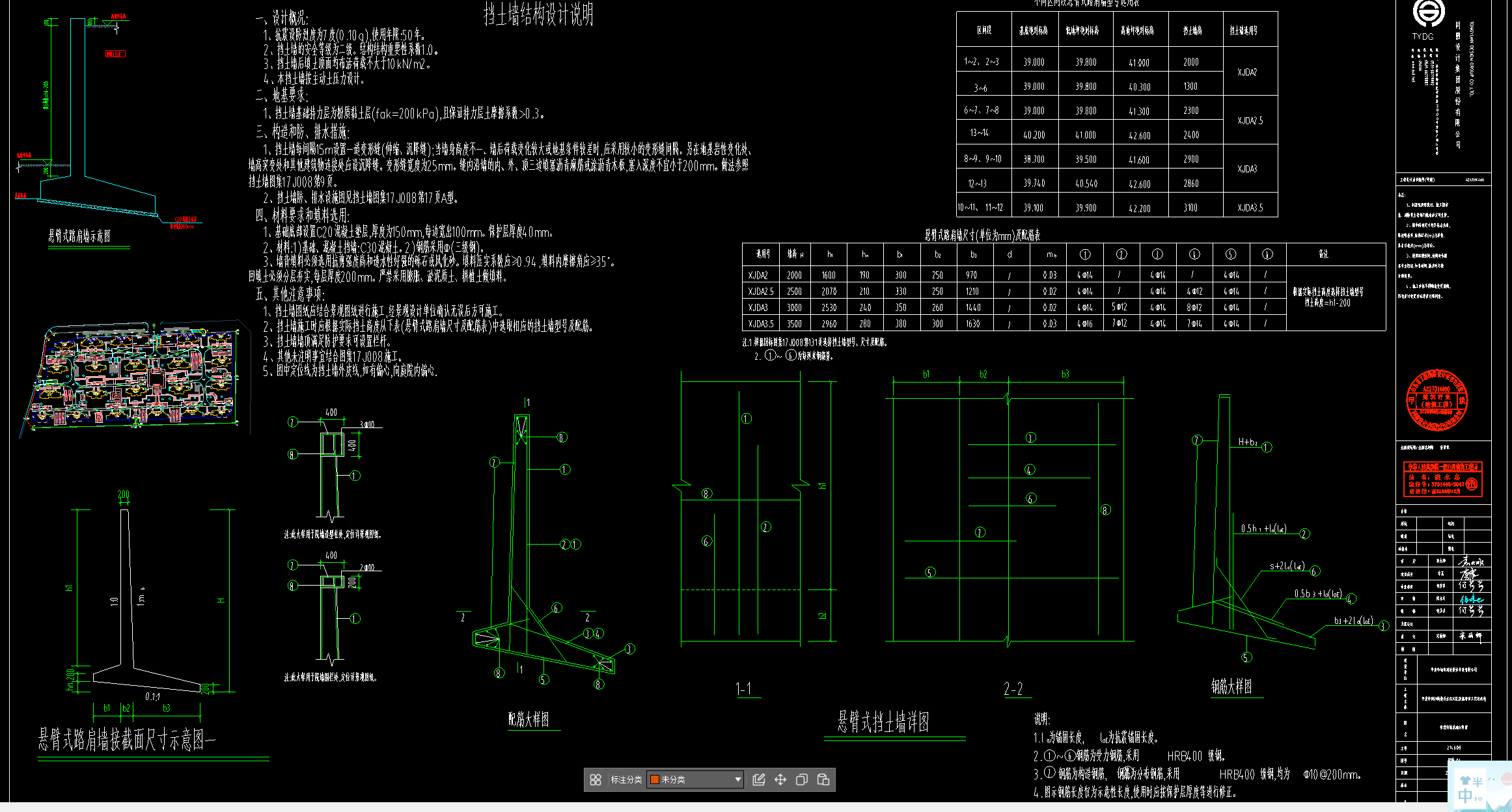Click the copy annotation icon
The image size is (1512, 812).
[802, 779]
